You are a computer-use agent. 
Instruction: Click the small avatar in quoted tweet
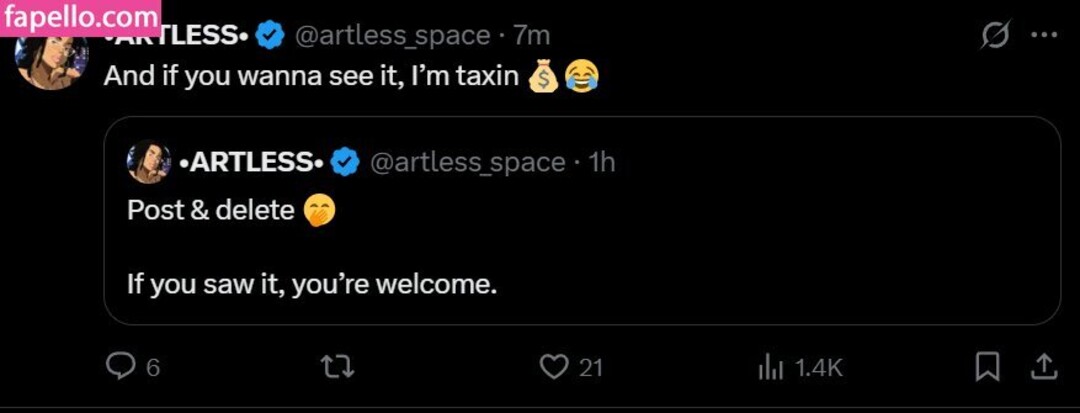point(149,162)
